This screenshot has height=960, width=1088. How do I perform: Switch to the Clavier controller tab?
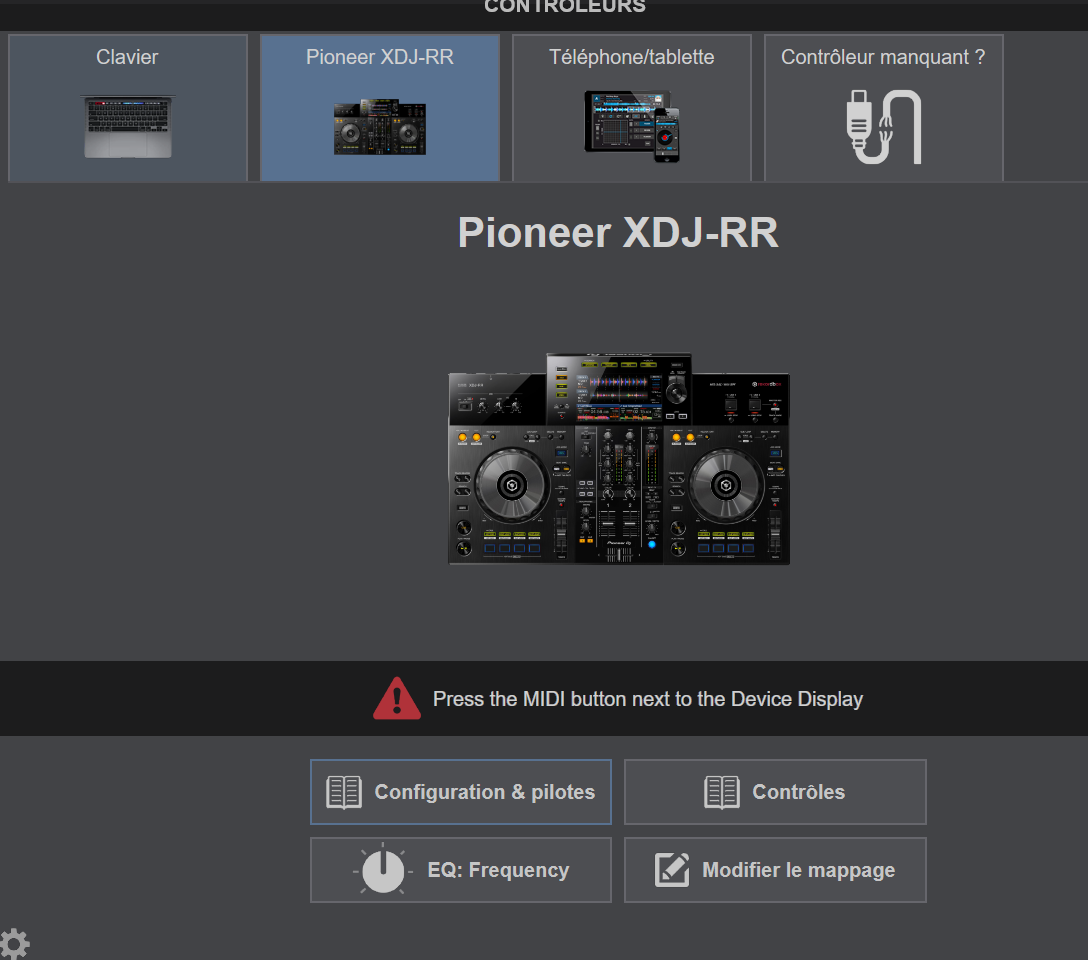127,57
